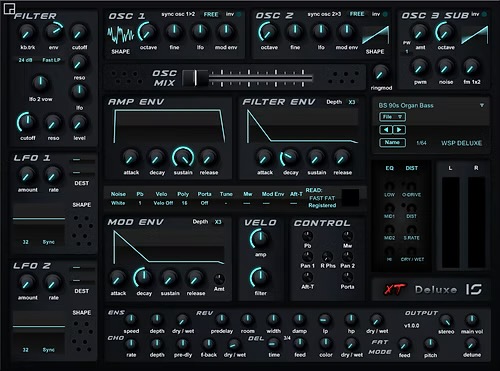This screenshot has width=500, height=371.
Task: Click the preset Name button
Action: (x=392, y=142)
